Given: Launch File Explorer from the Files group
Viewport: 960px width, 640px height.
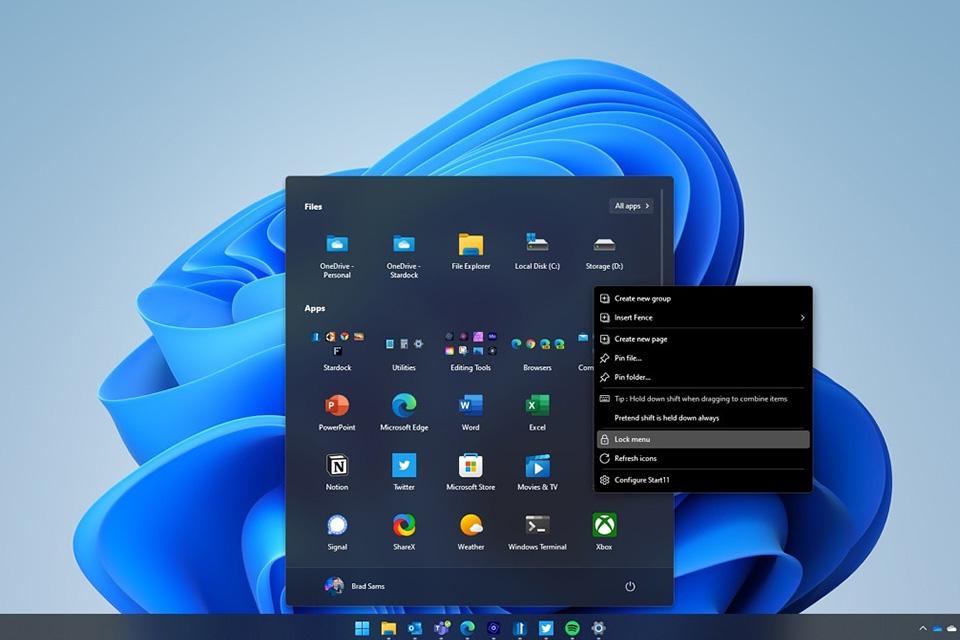Looking at the screenshot, I should tap(470, 251).
